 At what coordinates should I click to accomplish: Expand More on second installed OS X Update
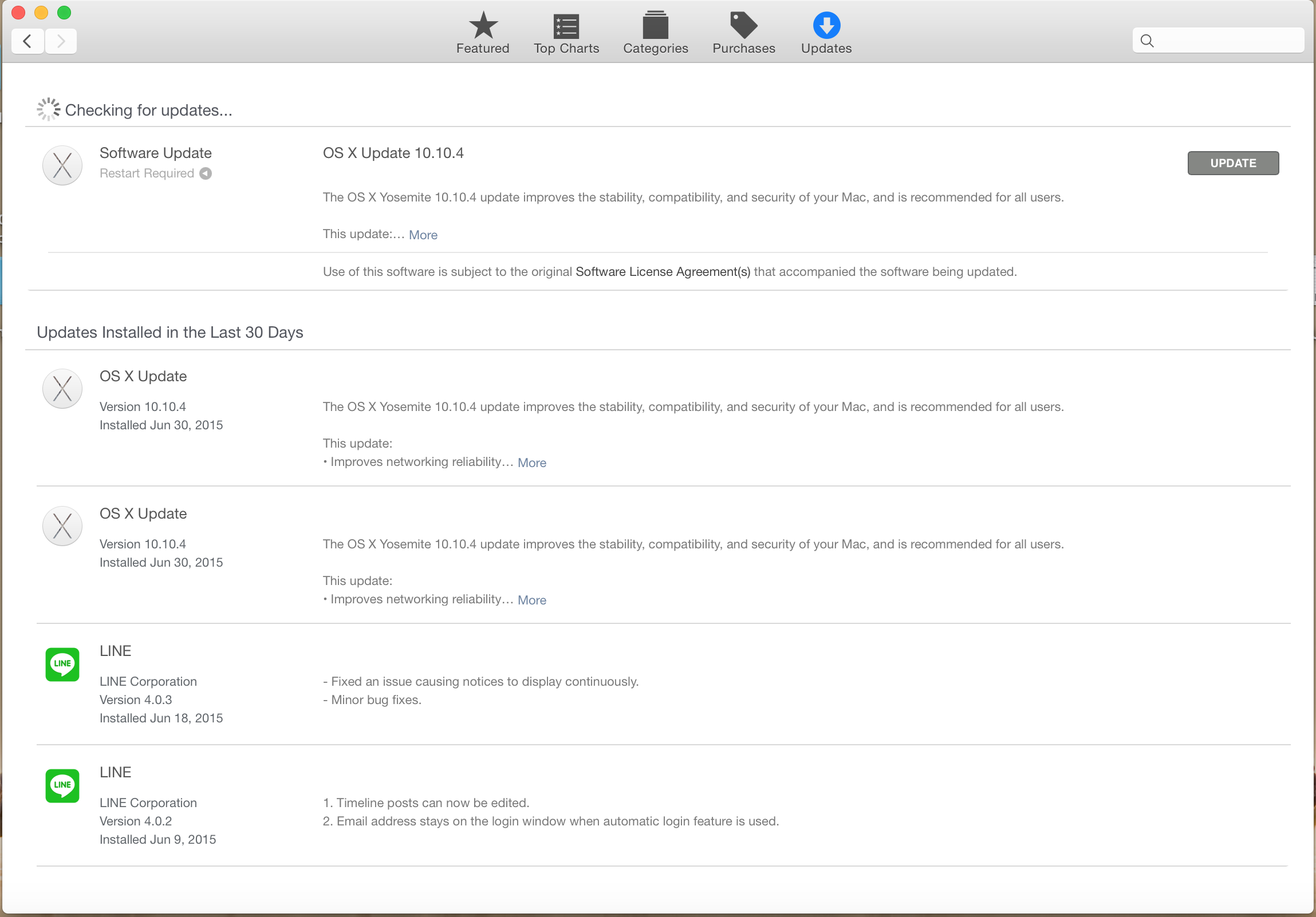(532, 600)
